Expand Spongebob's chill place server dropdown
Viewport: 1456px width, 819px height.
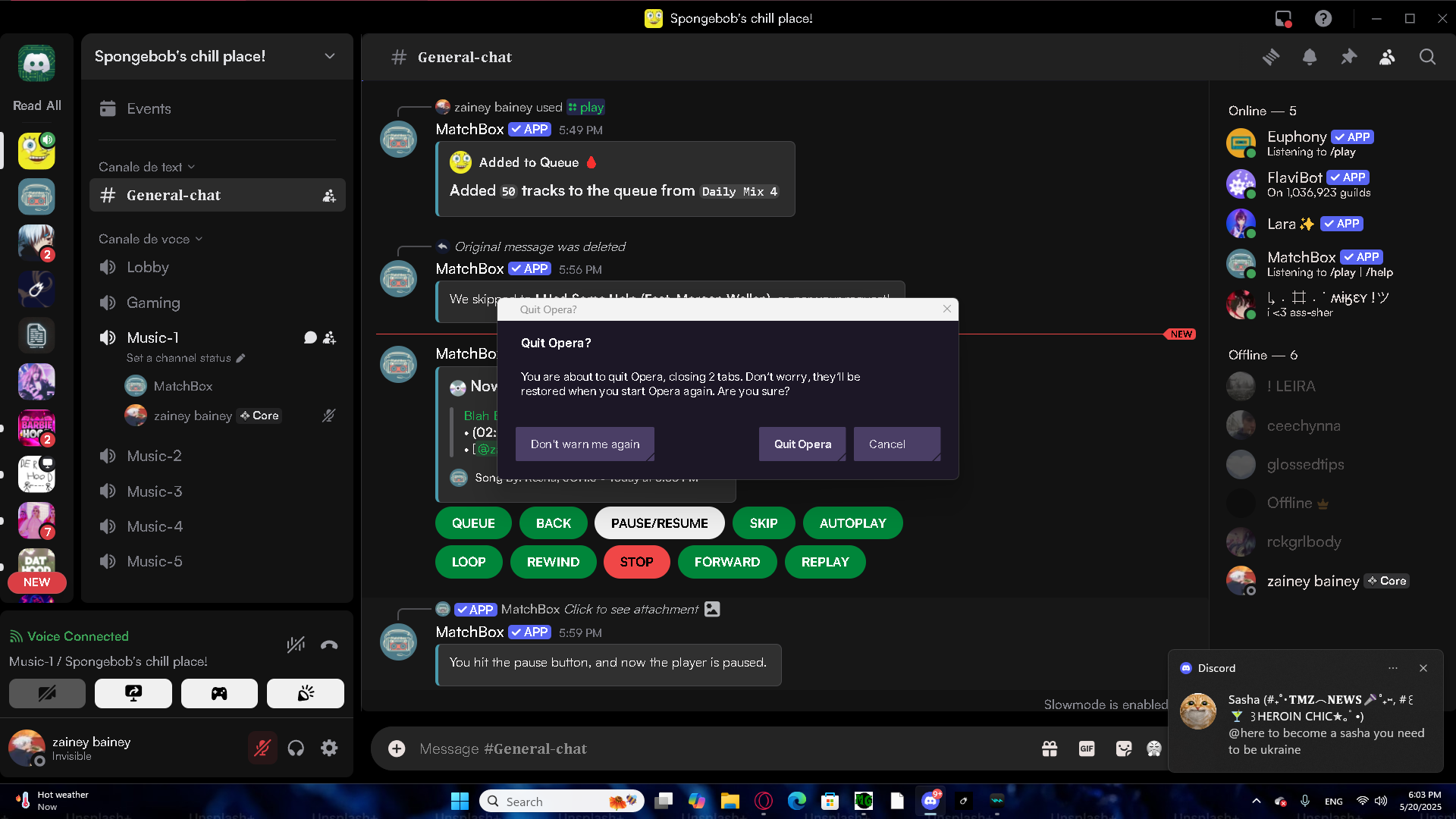point(329,56)
